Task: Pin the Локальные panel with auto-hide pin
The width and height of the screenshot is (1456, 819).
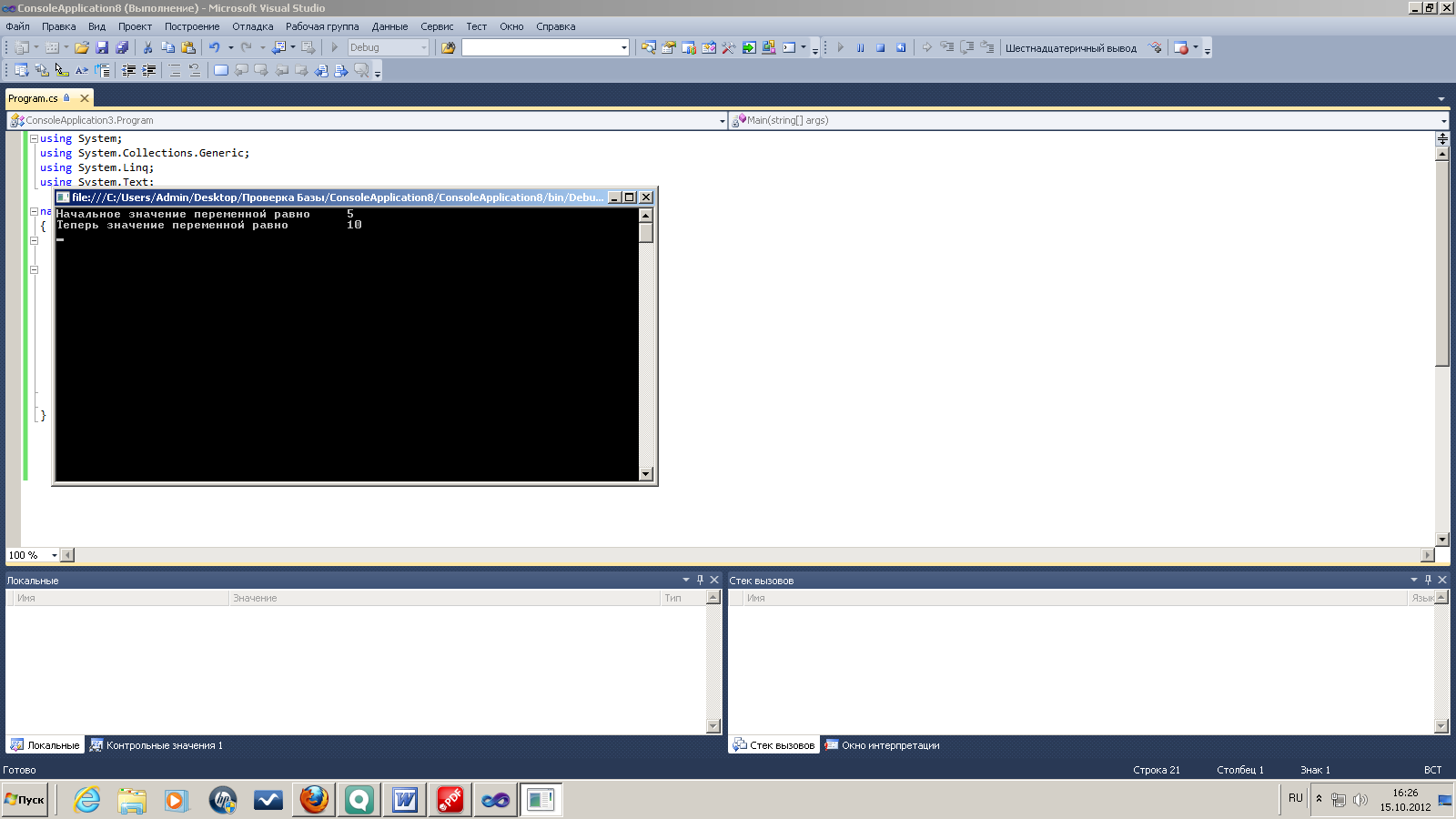Action: [x=700, y=580]
